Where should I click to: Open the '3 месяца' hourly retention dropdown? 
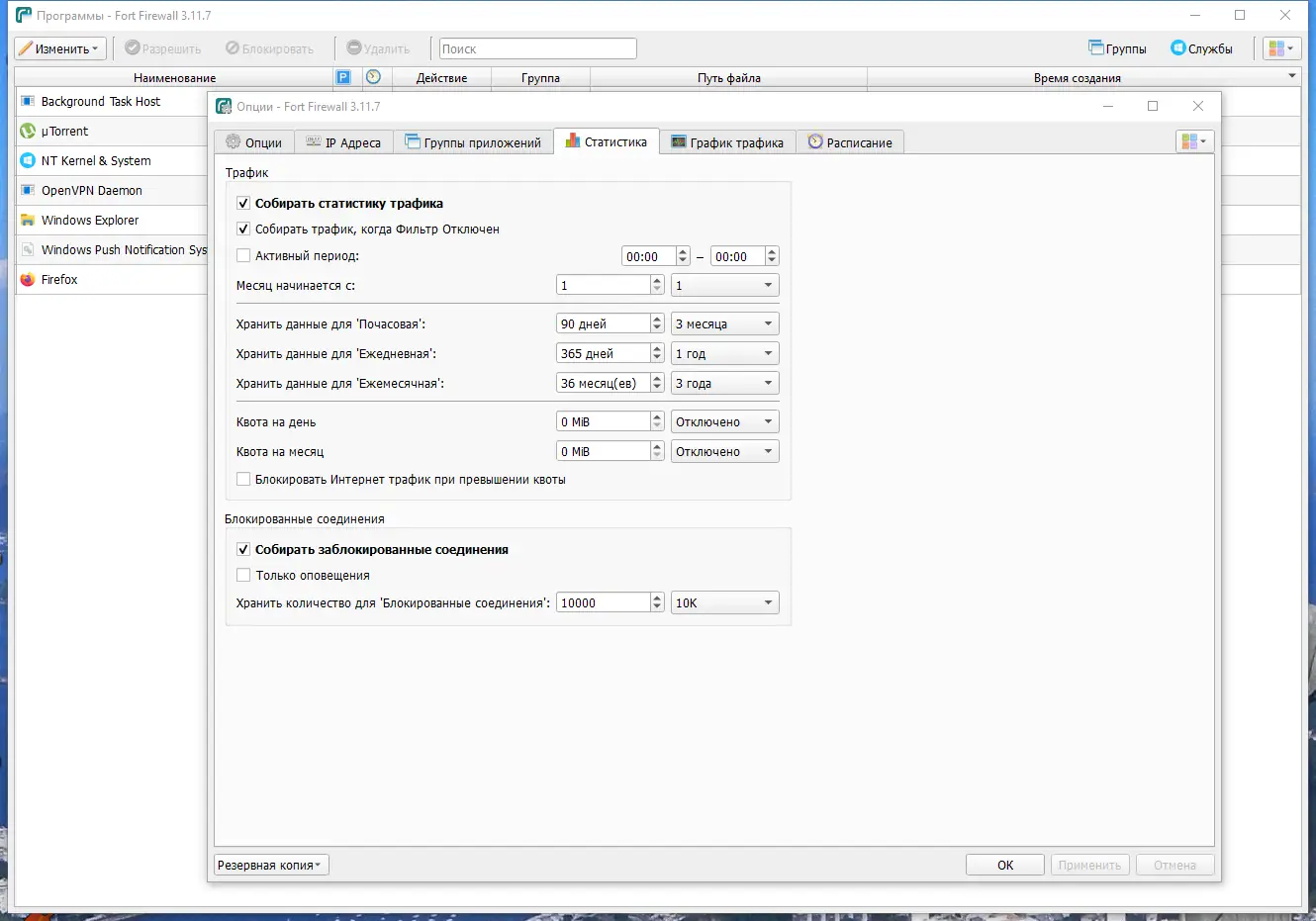[725, 323]
